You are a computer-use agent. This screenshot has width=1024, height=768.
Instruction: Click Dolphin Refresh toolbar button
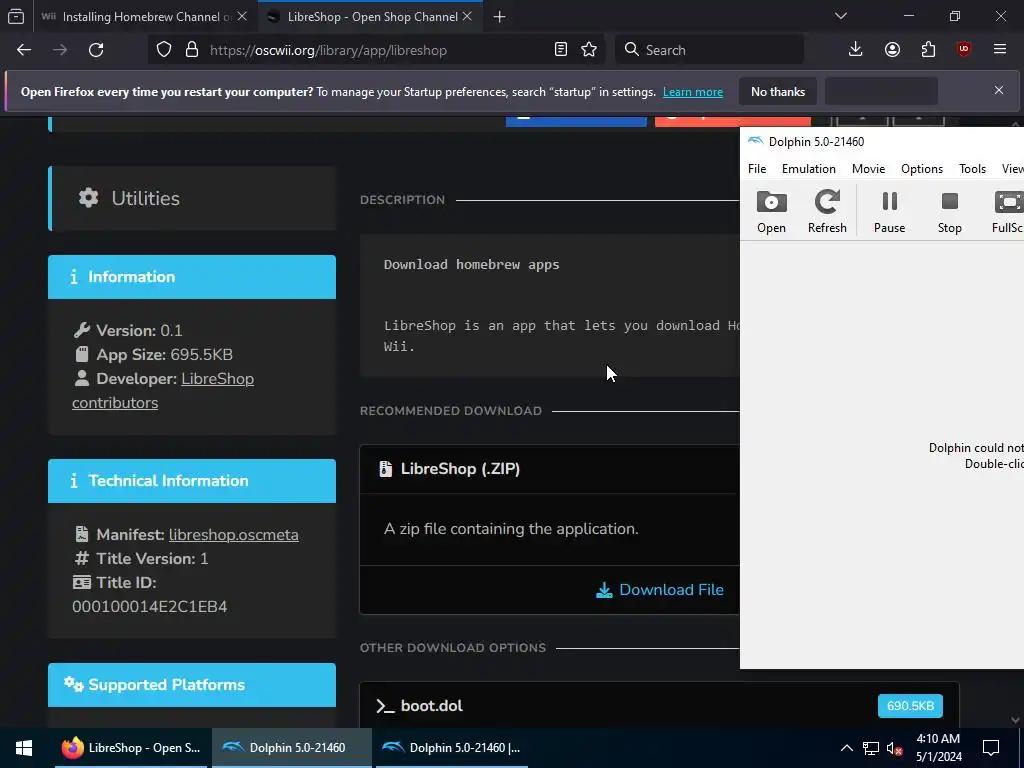click(827, 212)
